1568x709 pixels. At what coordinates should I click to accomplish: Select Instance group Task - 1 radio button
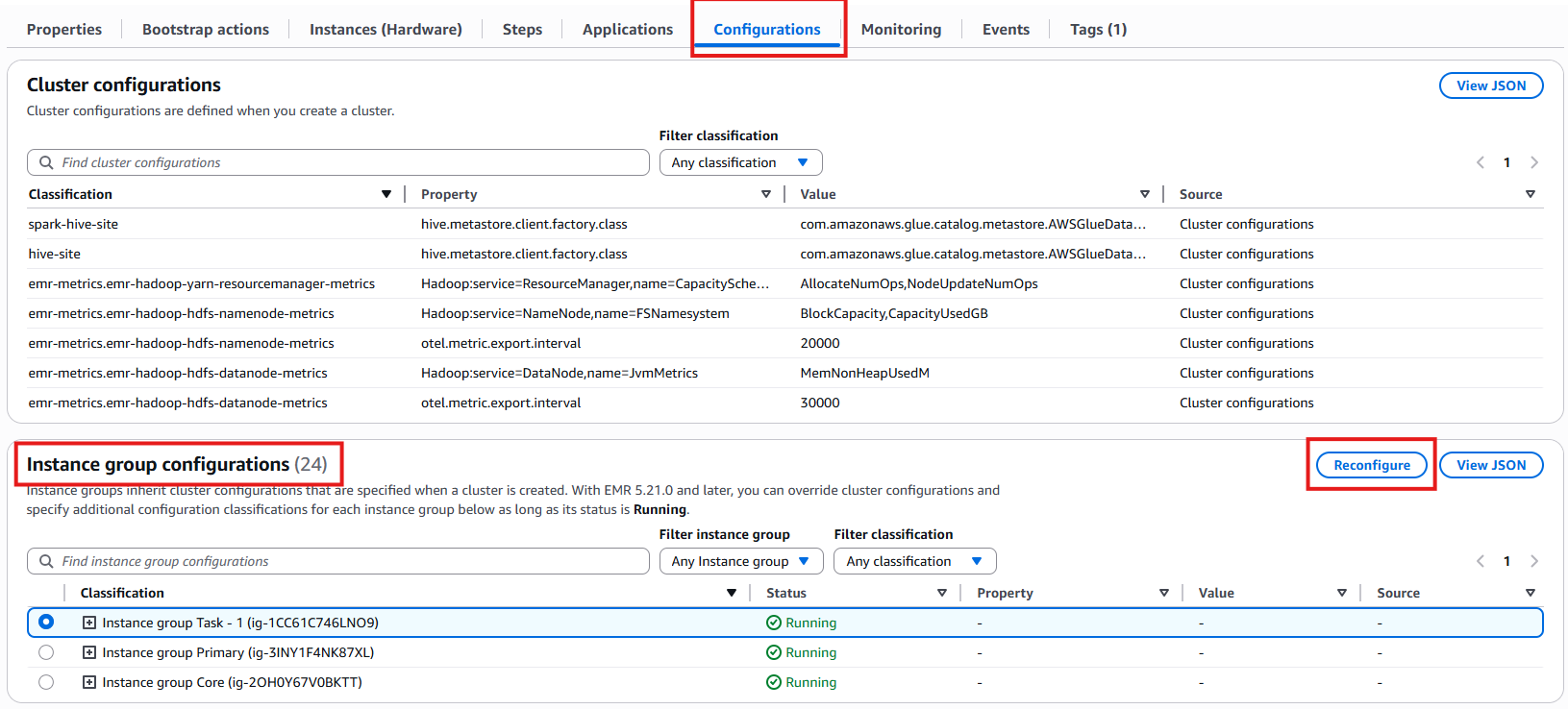click(x=46, y=623)
